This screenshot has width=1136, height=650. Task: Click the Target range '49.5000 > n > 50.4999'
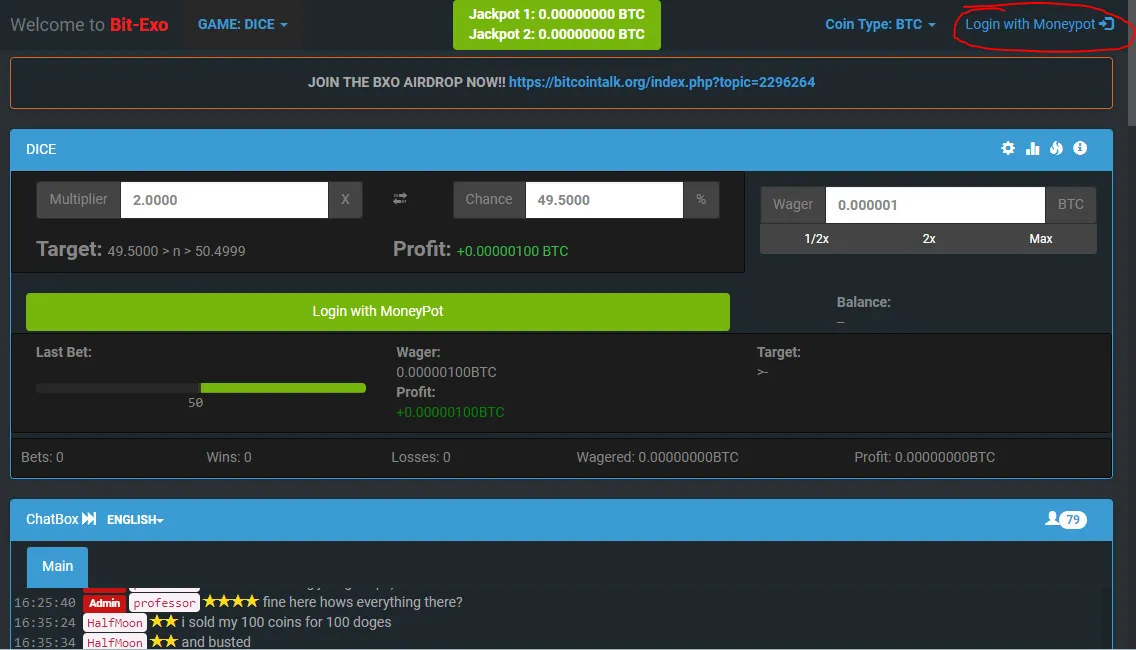point(176,251)
